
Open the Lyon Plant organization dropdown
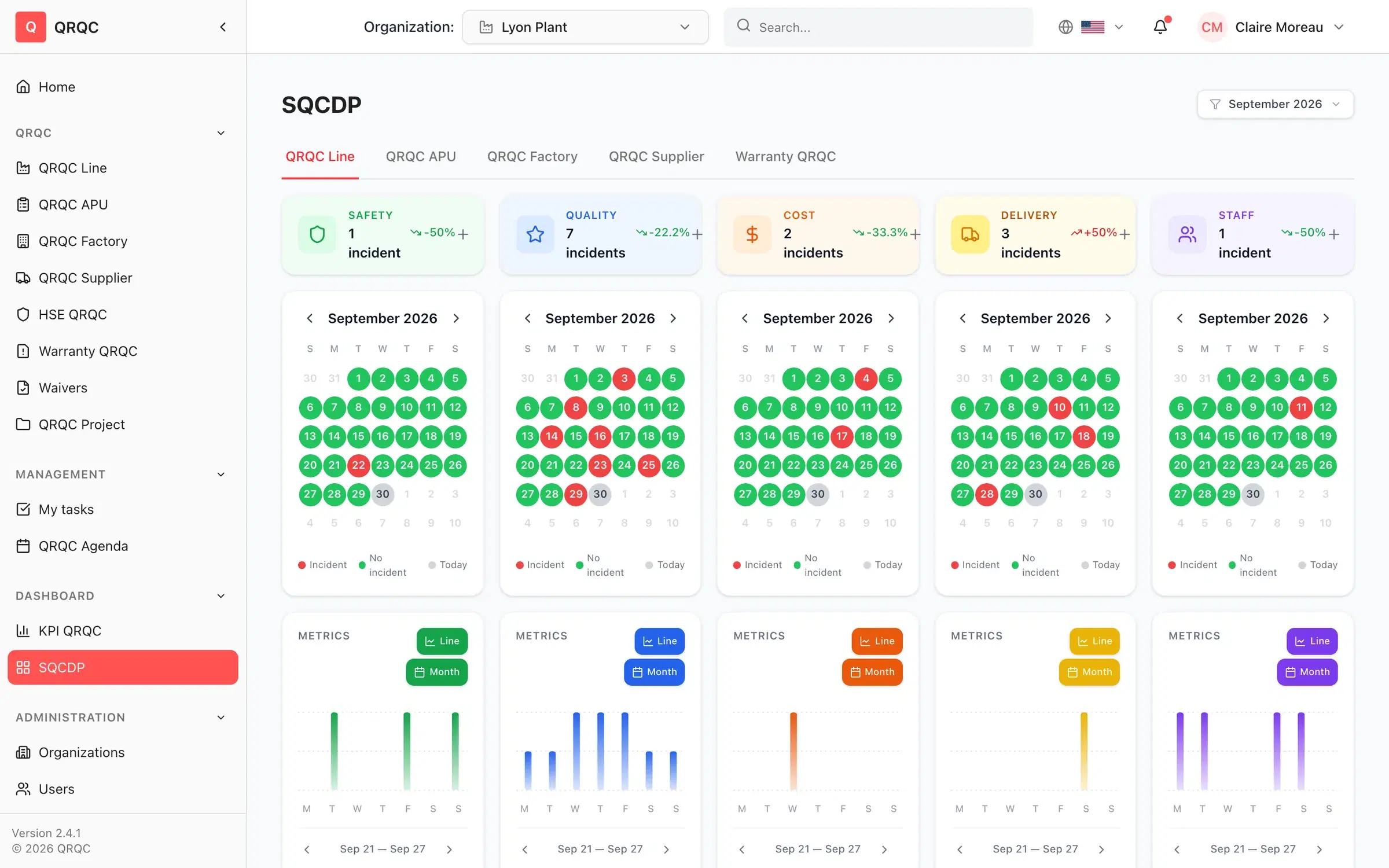click(585, 27)
